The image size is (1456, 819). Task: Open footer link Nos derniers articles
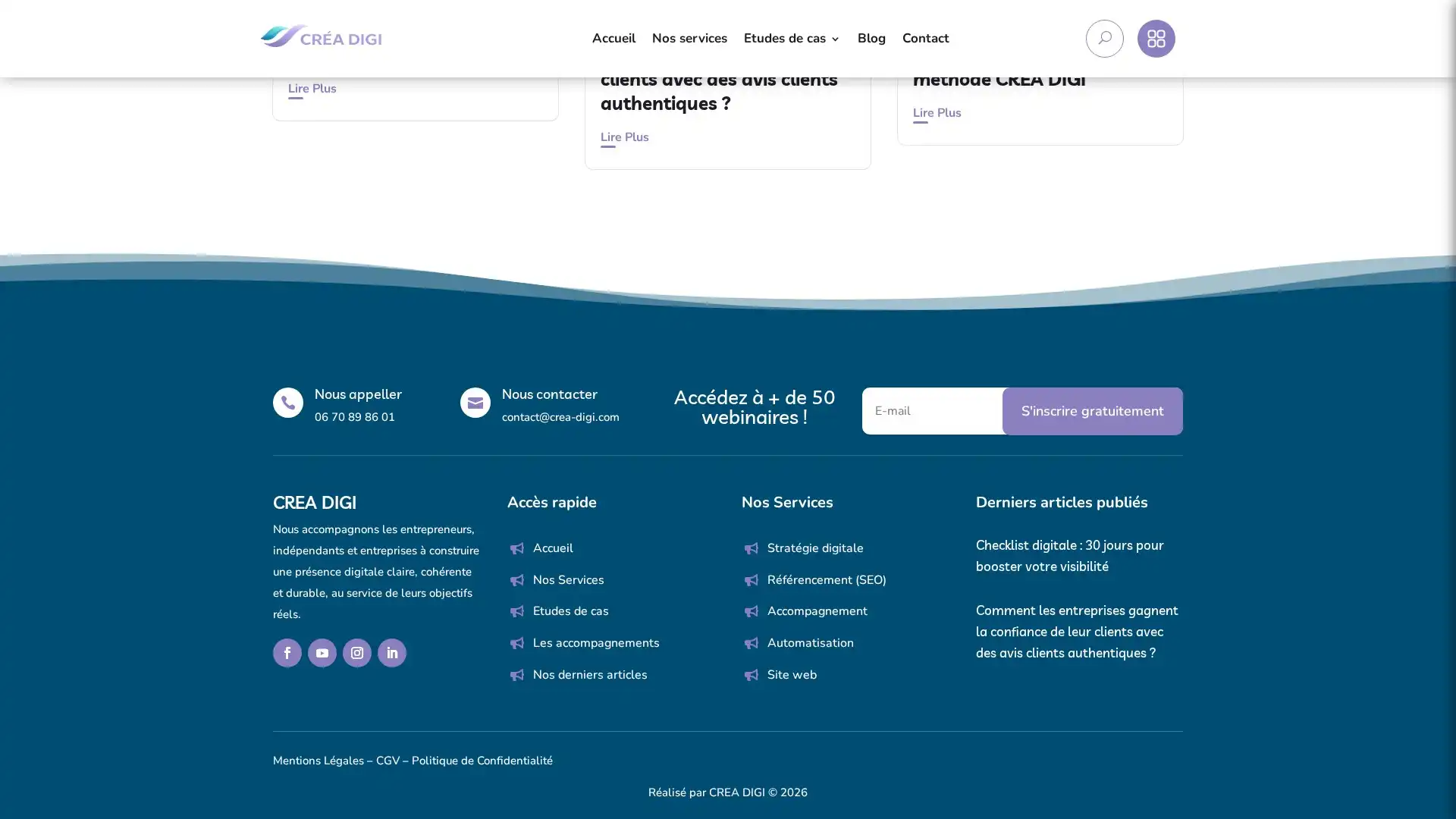pyautogui.click(x=590, y=675)
